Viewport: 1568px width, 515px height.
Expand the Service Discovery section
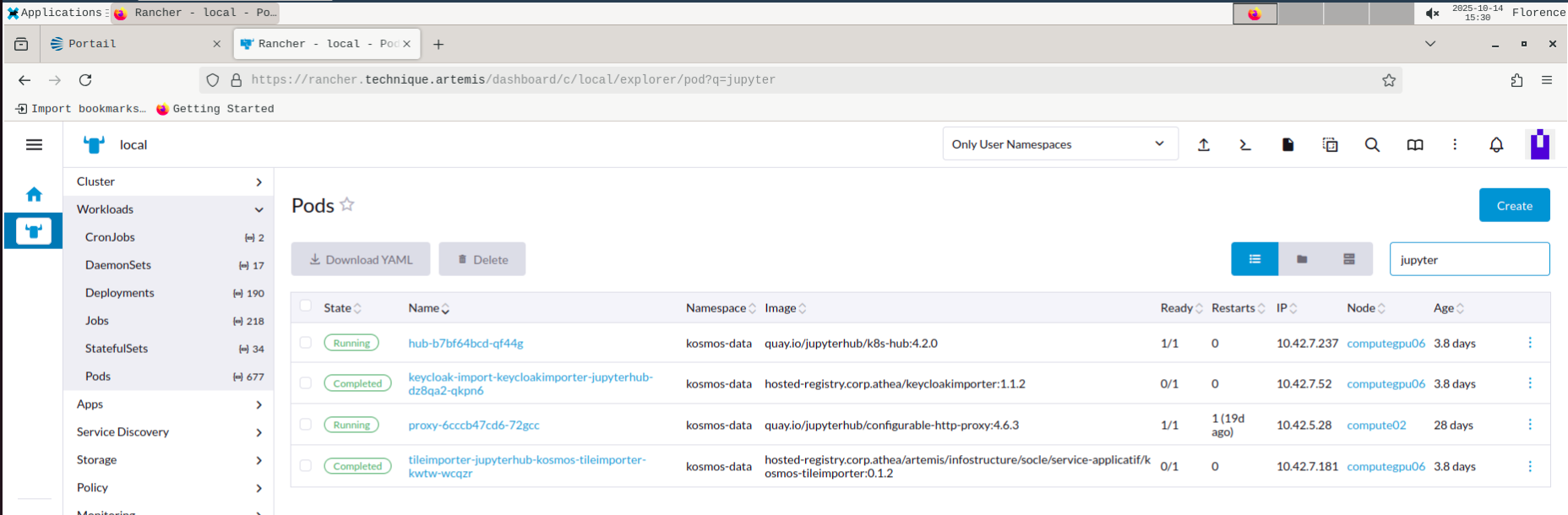point(169,432)
